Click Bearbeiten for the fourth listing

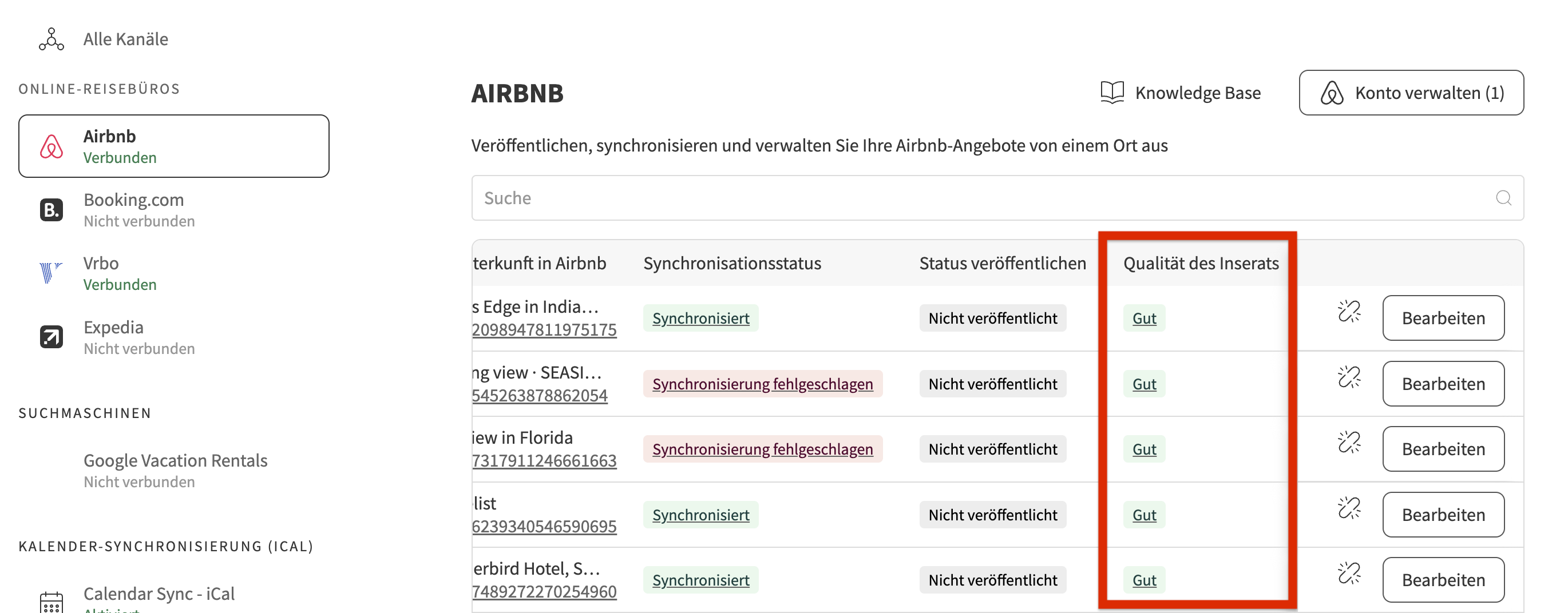coord(1443,515)
